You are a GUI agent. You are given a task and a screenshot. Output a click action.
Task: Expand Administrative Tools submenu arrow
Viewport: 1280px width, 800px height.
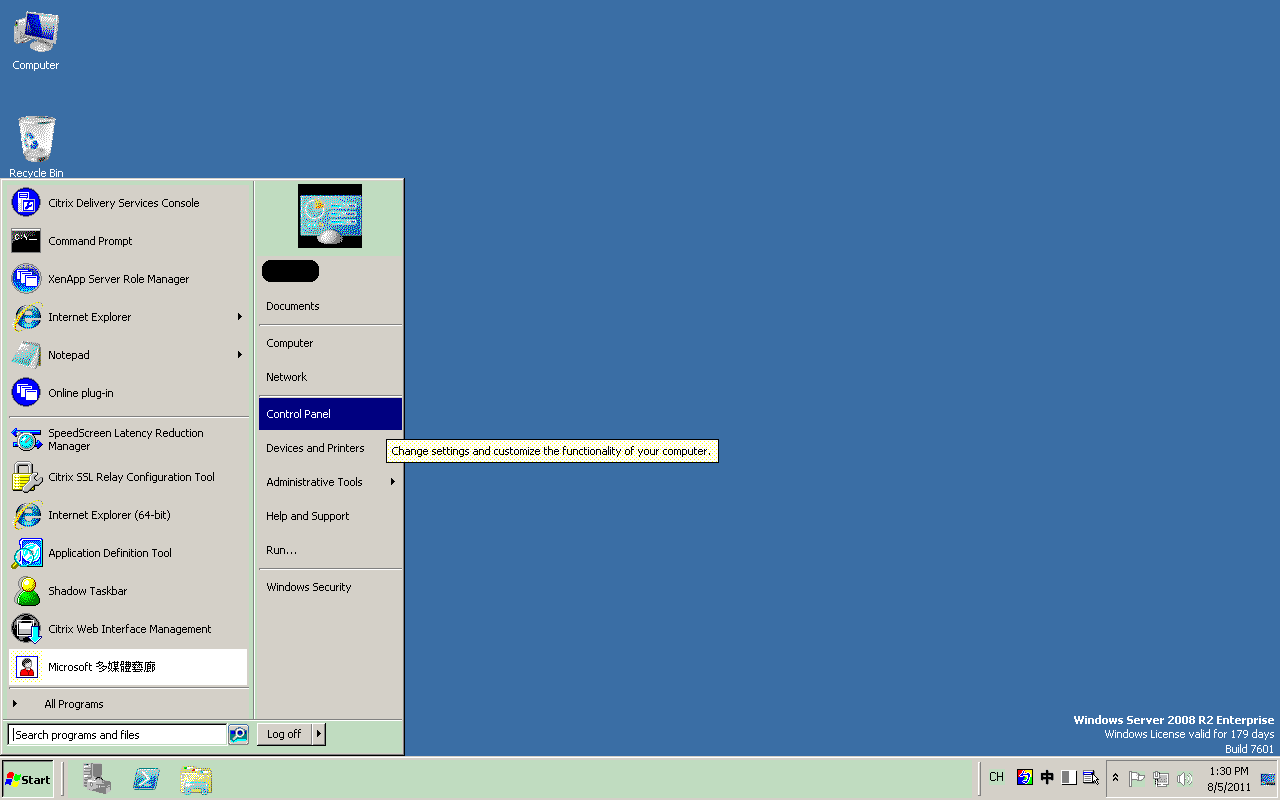tap(393, 482)
